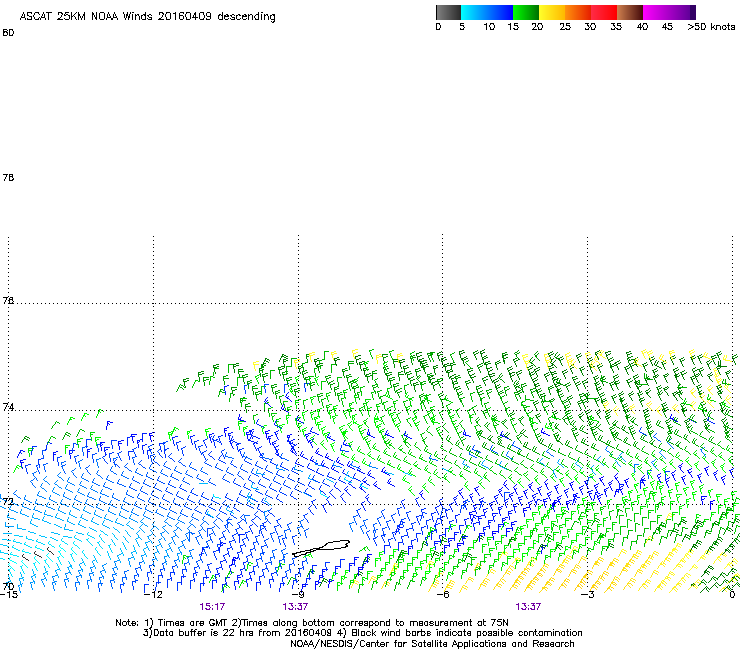Image resolution: width=740 pixels, height=650 pixels.
Task: Click the '>50 knots' scale label
Action: pyautogui.click(x=711, y=27)
